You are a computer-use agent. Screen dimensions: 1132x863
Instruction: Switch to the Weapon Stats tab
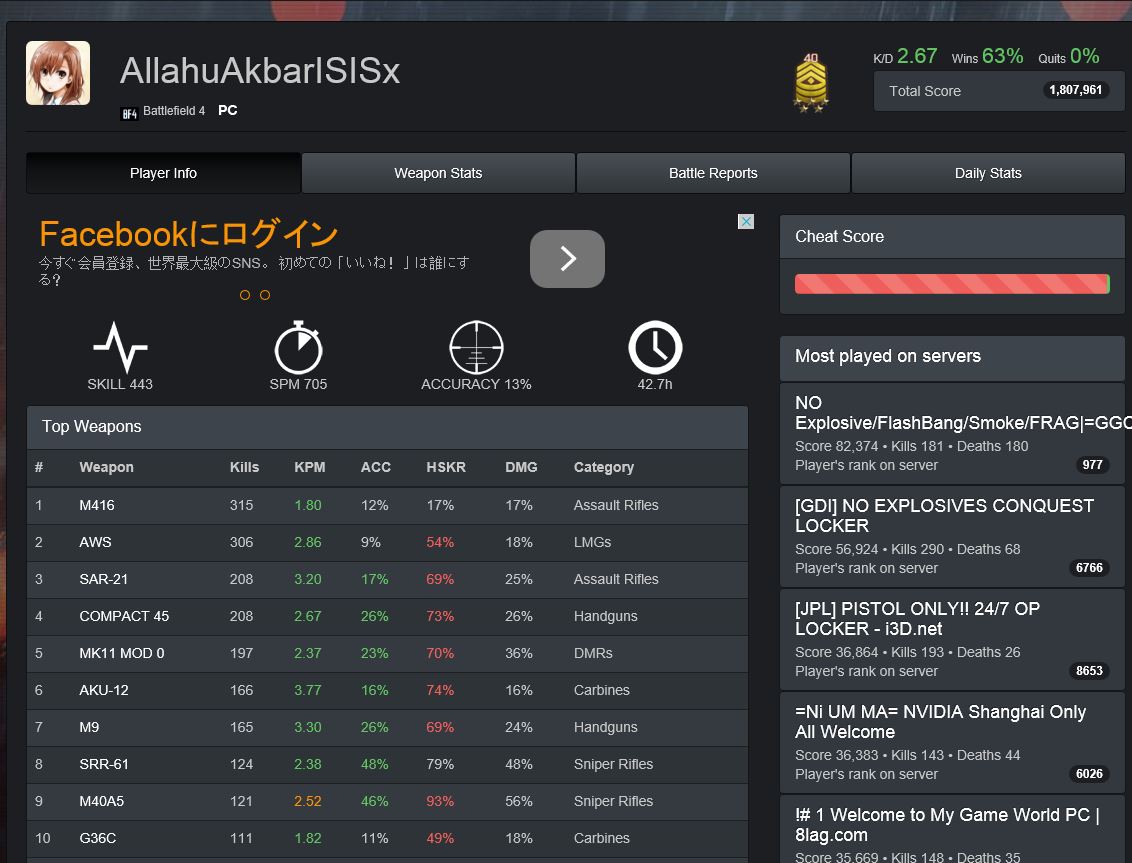click(438, 173)
